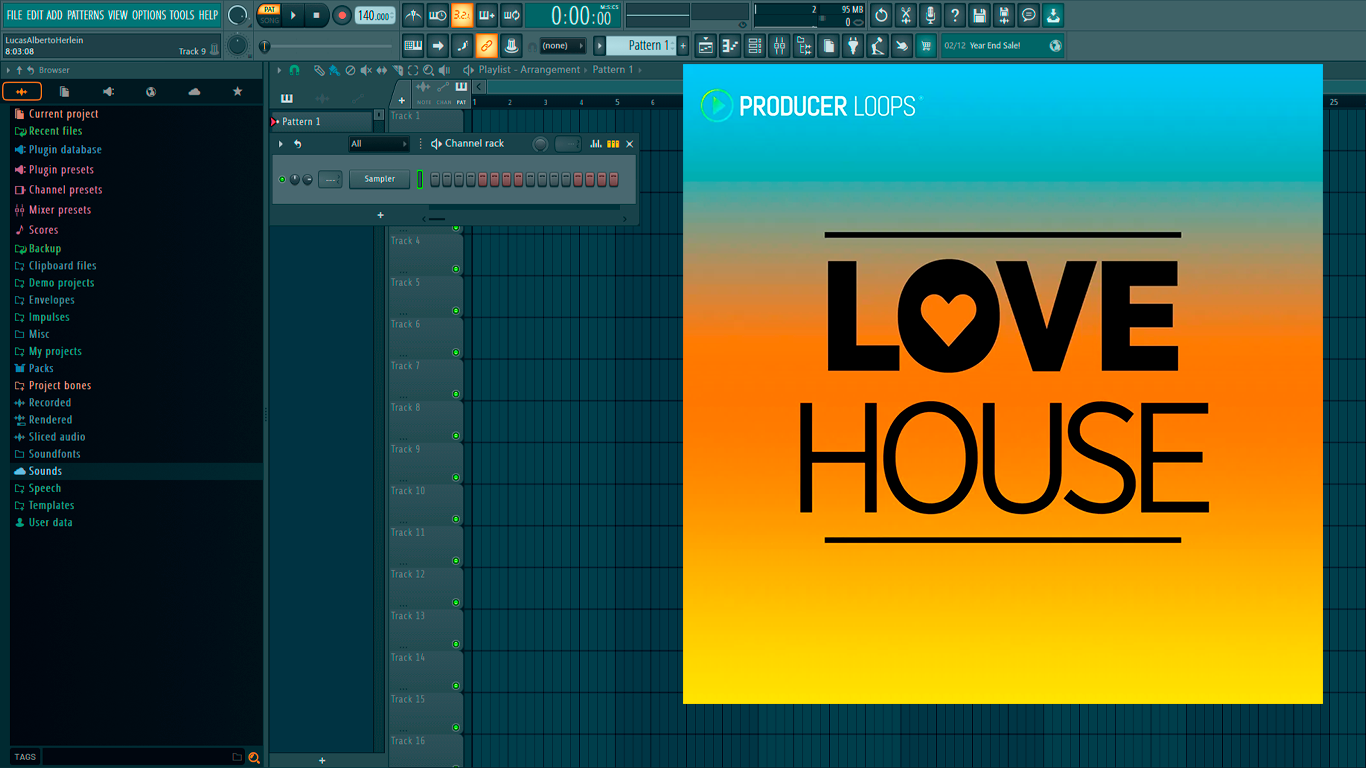The image size is (1366, 768).
Task: Open graph editor in Channel rack
Action: (596, 144)
